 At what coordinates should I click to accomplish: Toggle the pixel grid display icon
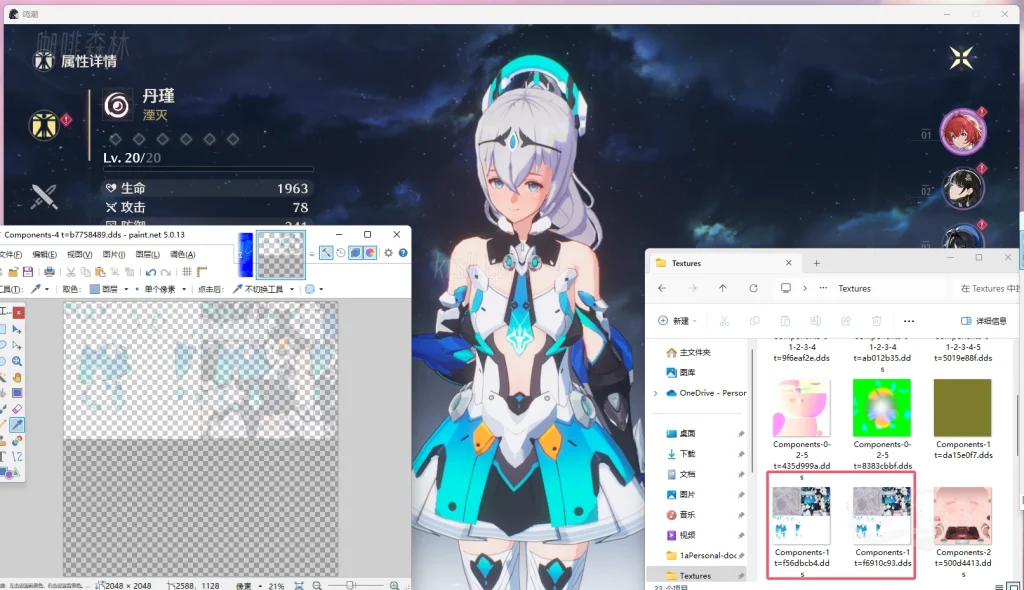(186, 272)
